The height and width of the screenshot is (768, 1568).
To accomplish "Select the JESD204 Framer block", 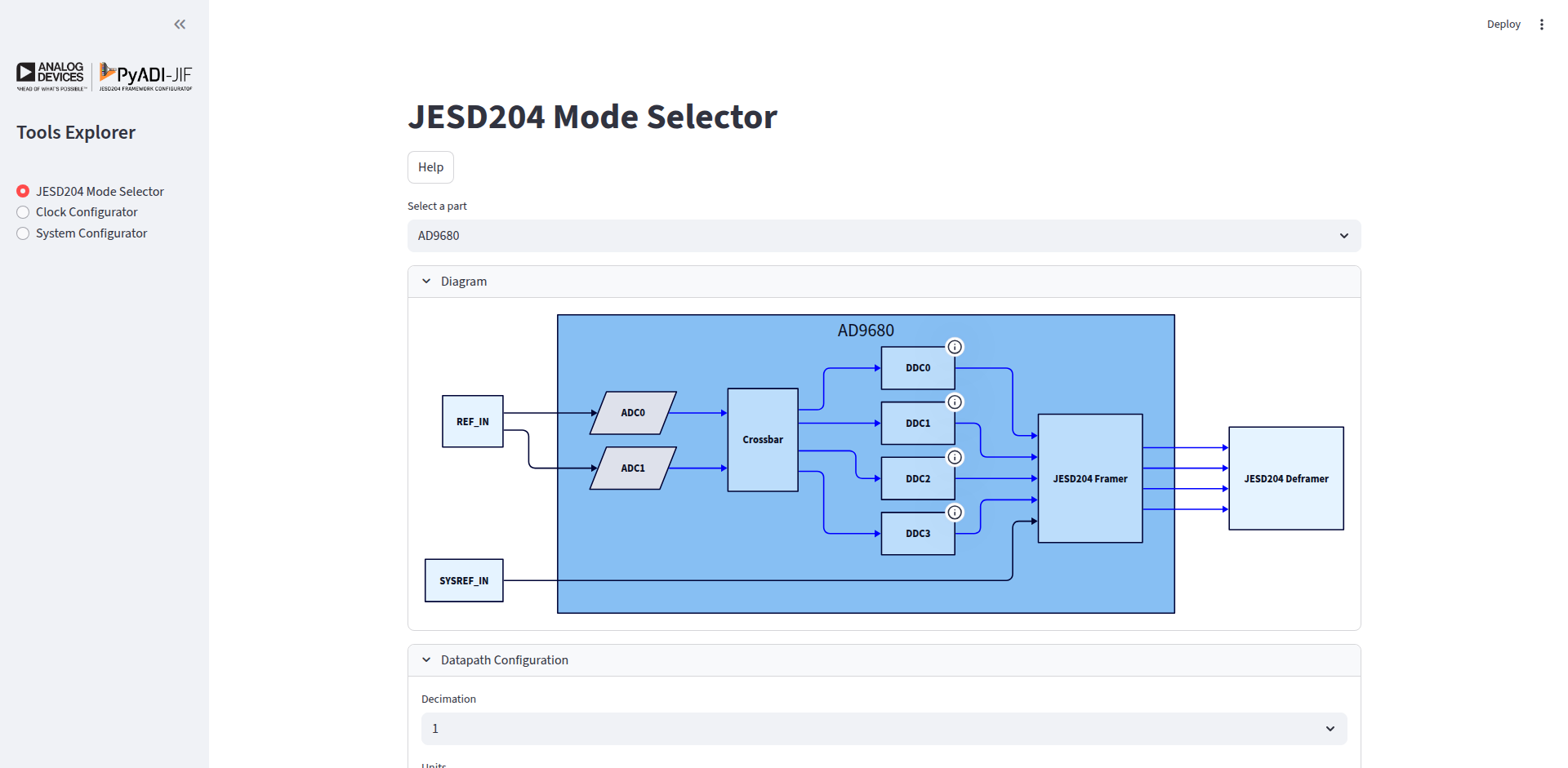I will point(1089,478).
